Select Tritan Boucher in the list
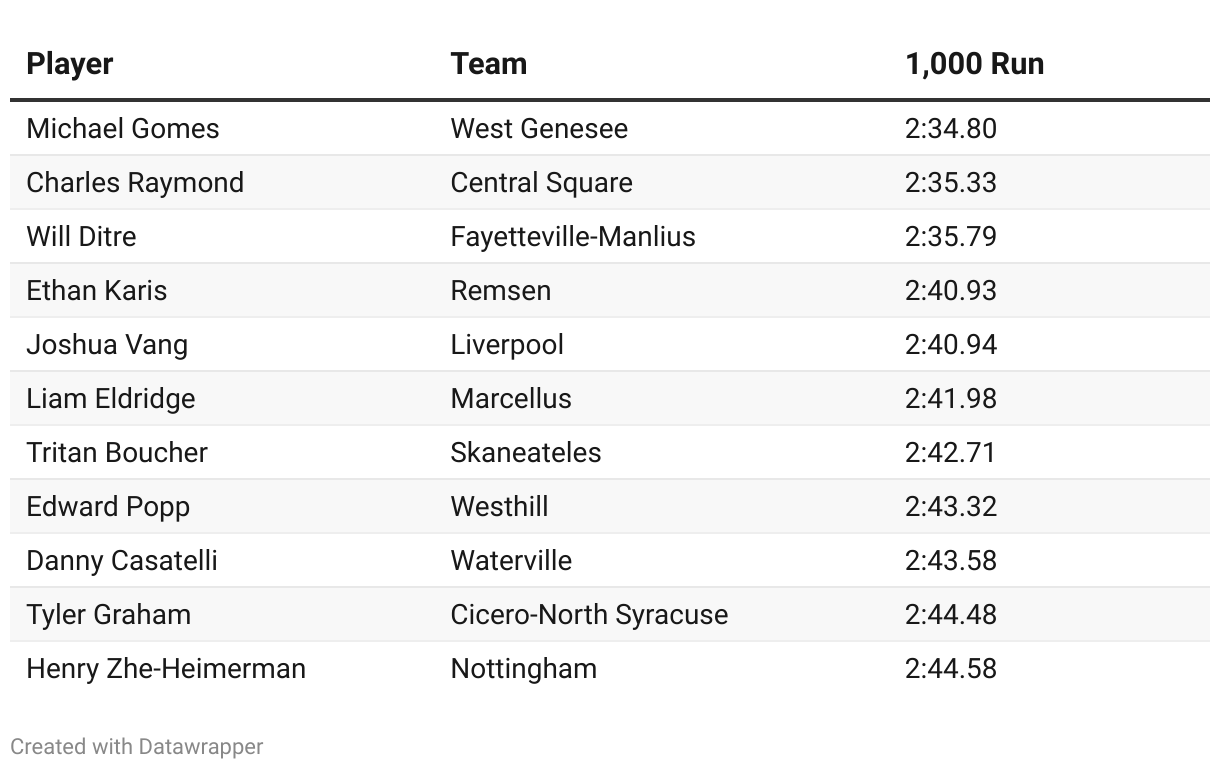 point(117,453)
